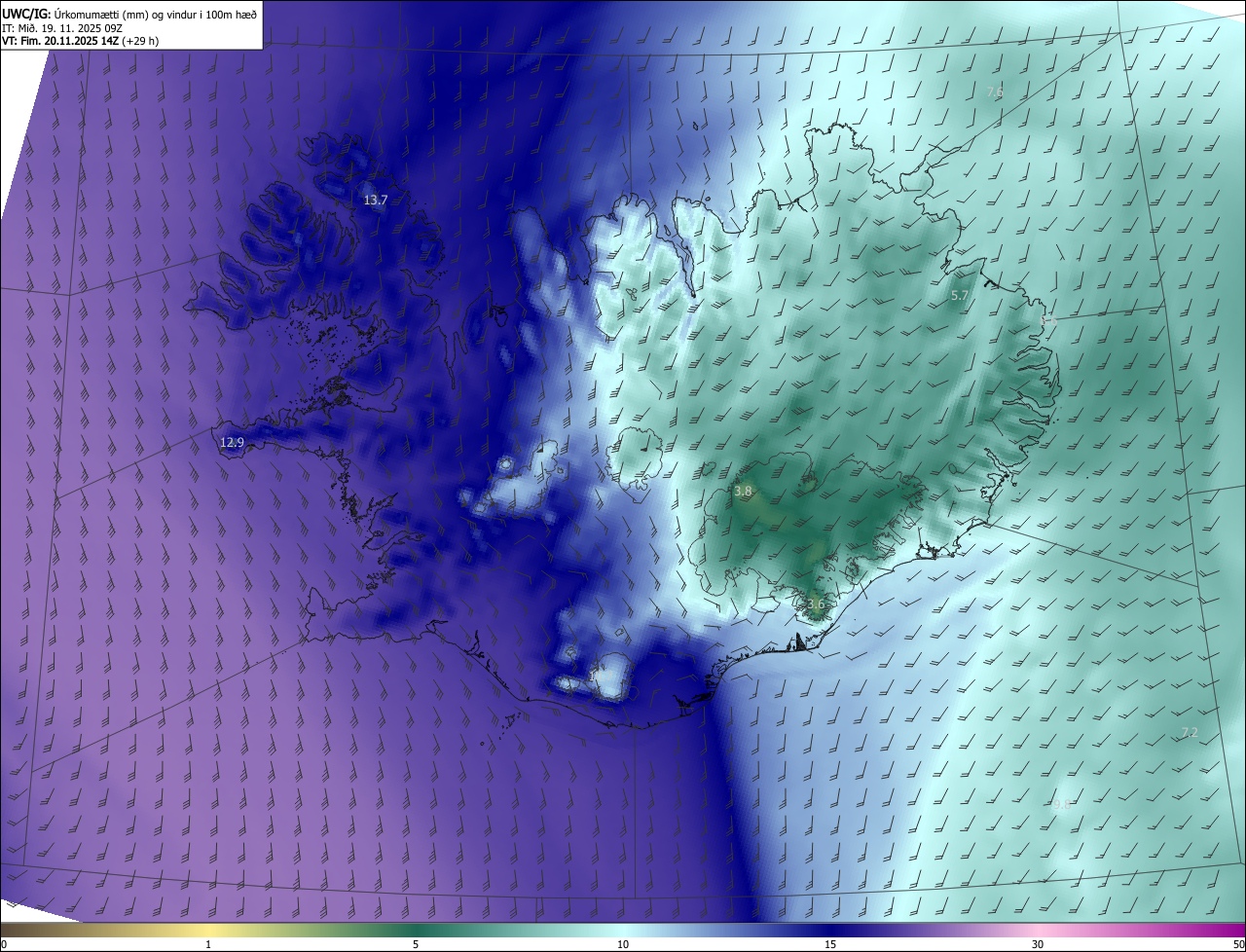The width and height of the screenshot is (1246, 952).
Task: Select the VT valid time line 20.11.2025 14Z
Action: point(81,41)
